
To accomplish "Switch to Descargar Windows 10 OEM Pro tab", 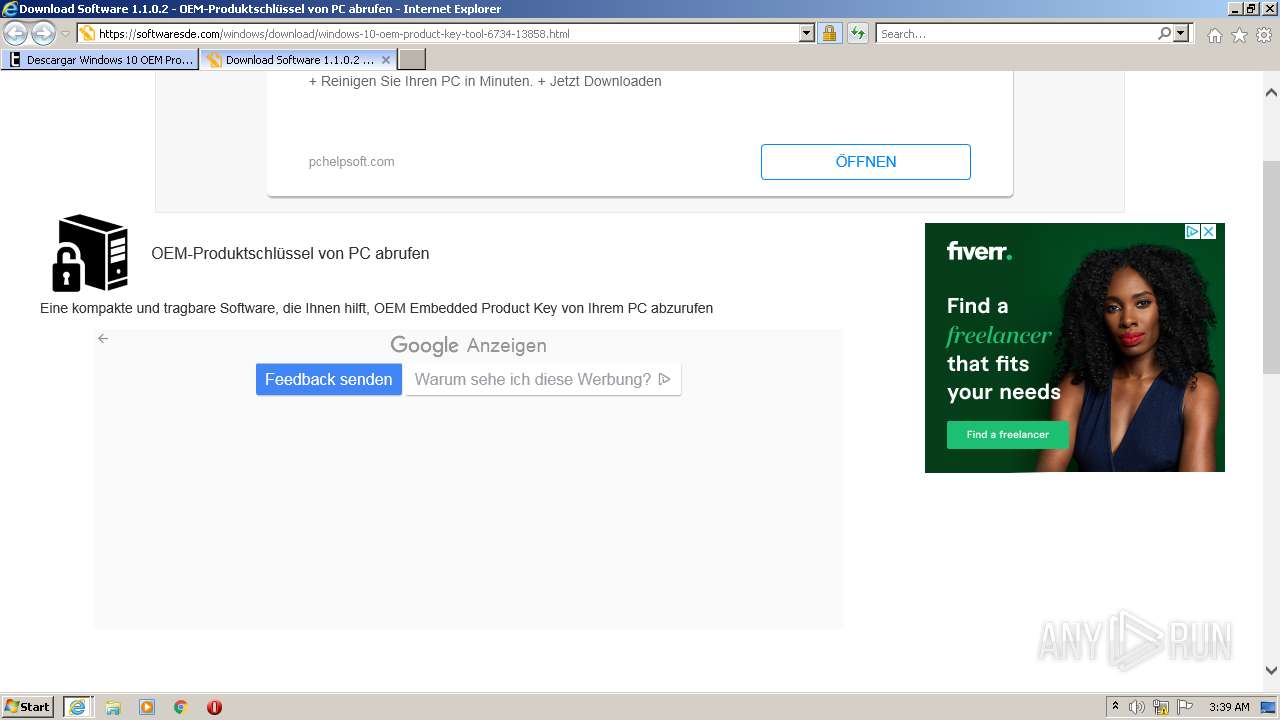I will [101, 60].
